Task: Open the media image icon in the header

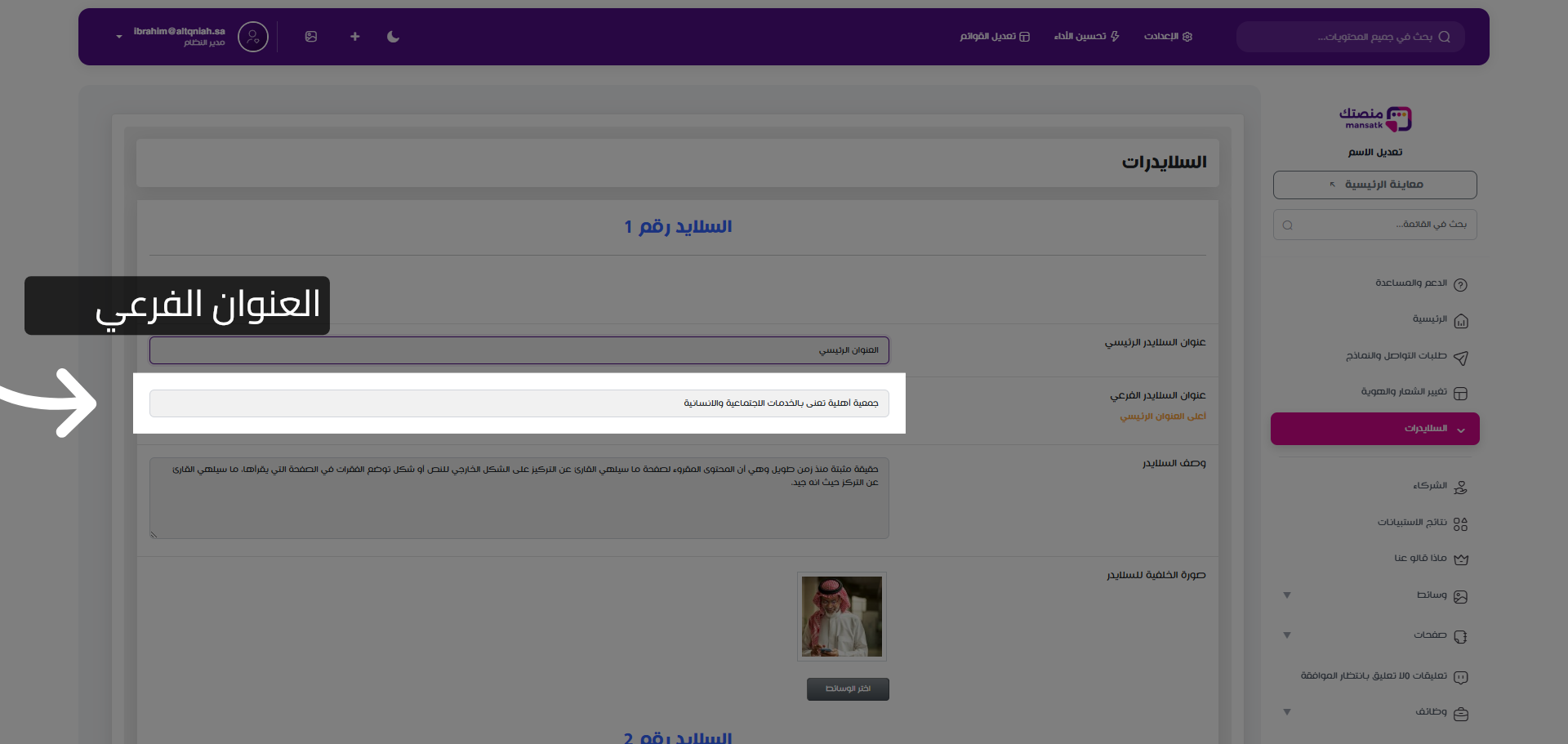Action: pos(311,37)
